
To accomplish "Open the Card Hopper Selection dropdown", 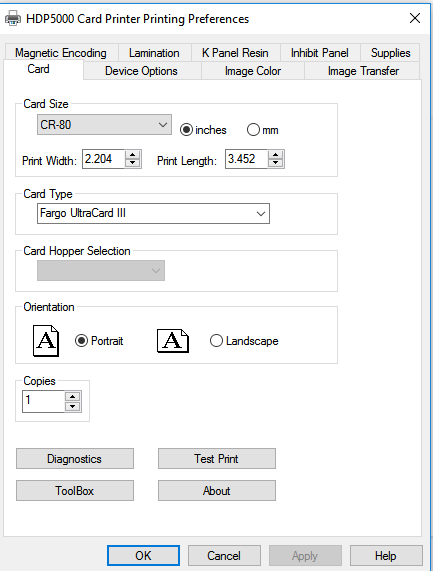I will pyautogui.click(x=101, y=271).
